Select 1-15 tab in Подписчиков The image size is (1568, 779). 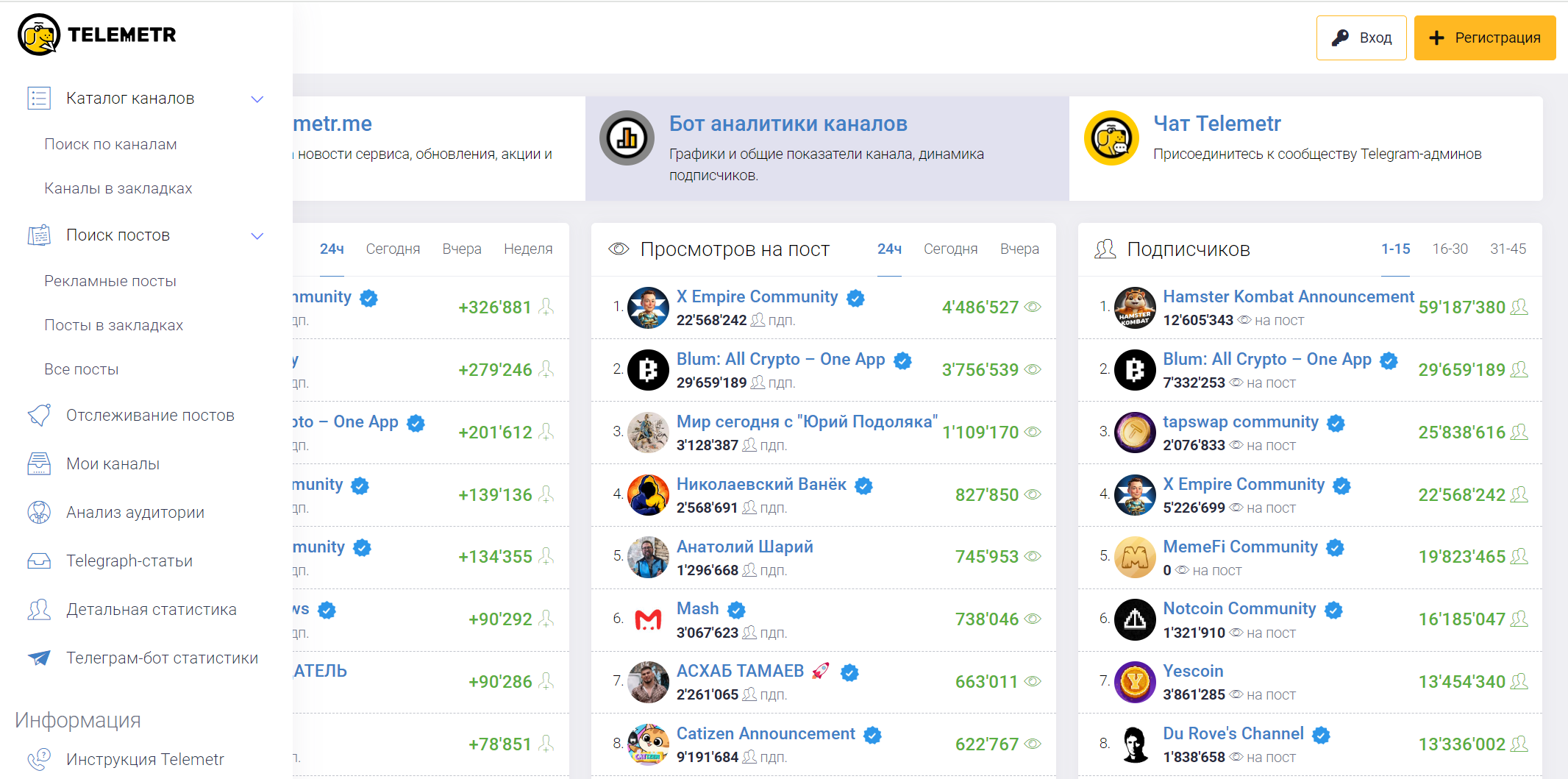tap(1395, 249)
